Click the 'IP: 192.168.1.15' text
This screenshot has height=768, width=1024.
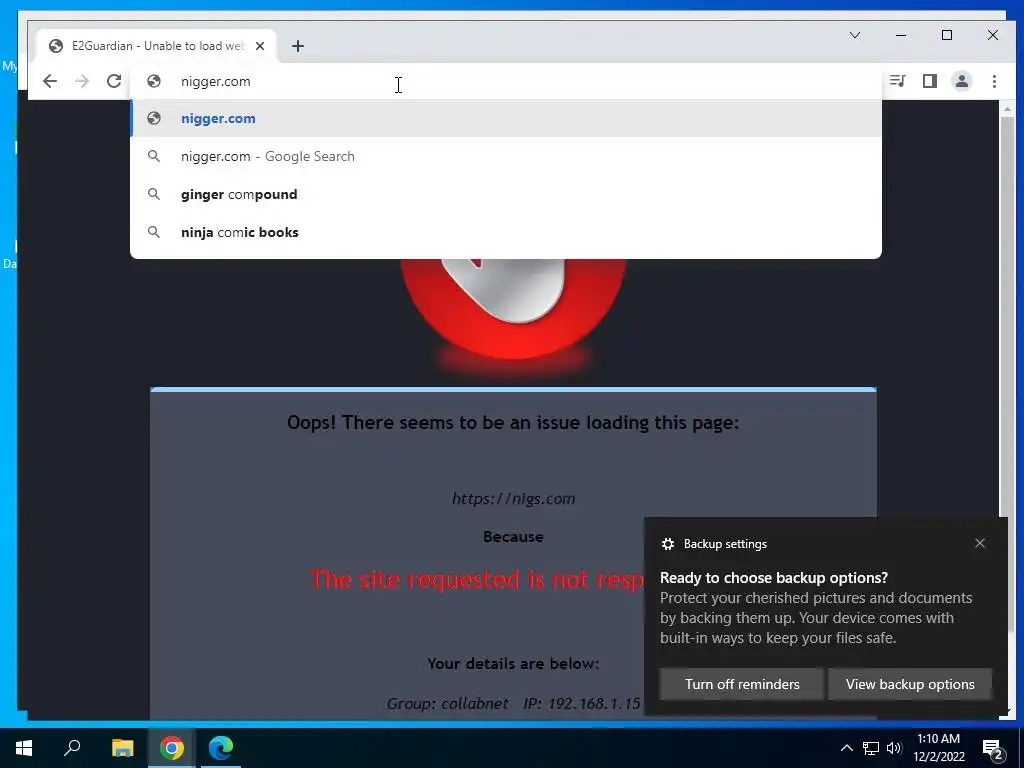(582, 703)
